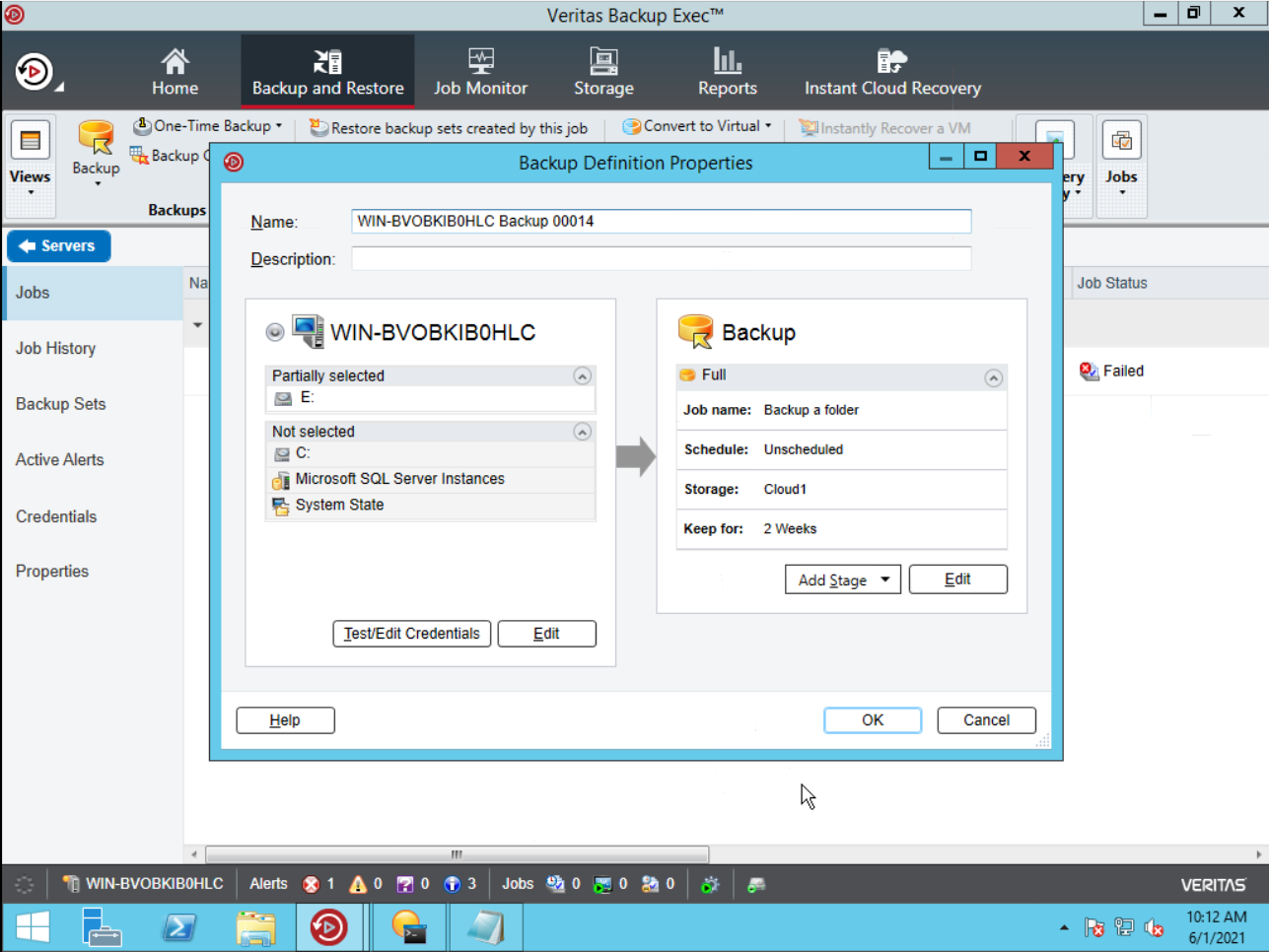1269x952 pixels.
Task: Click the System State icon
Action: click(281, 506)
